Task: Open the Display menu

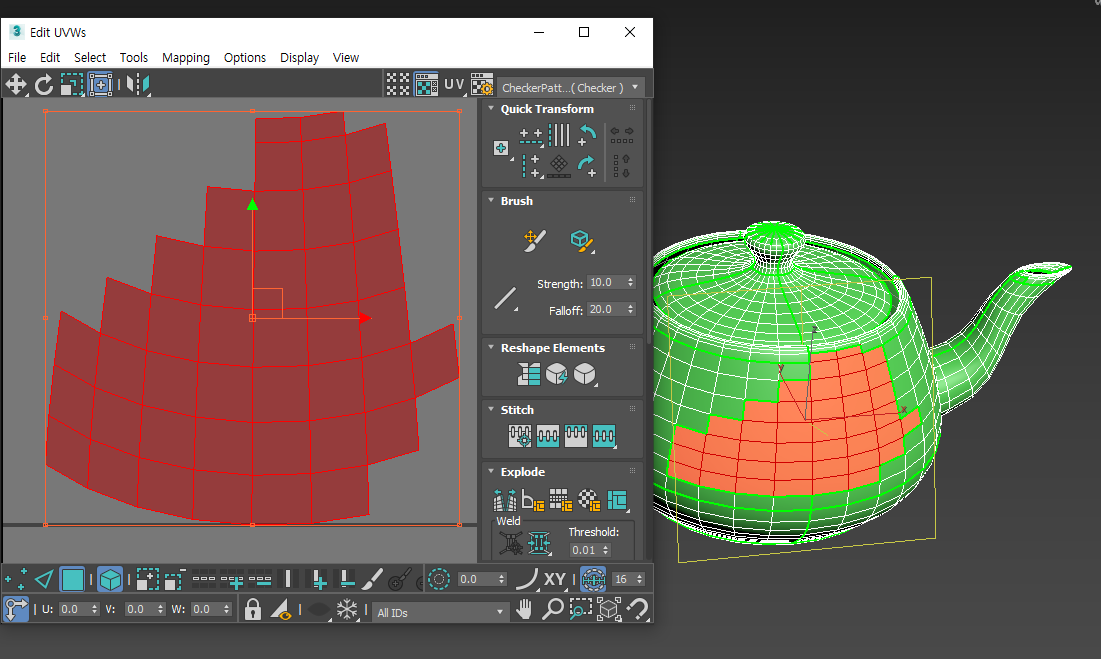Action: pyautogui.click(x=299, y=58)
